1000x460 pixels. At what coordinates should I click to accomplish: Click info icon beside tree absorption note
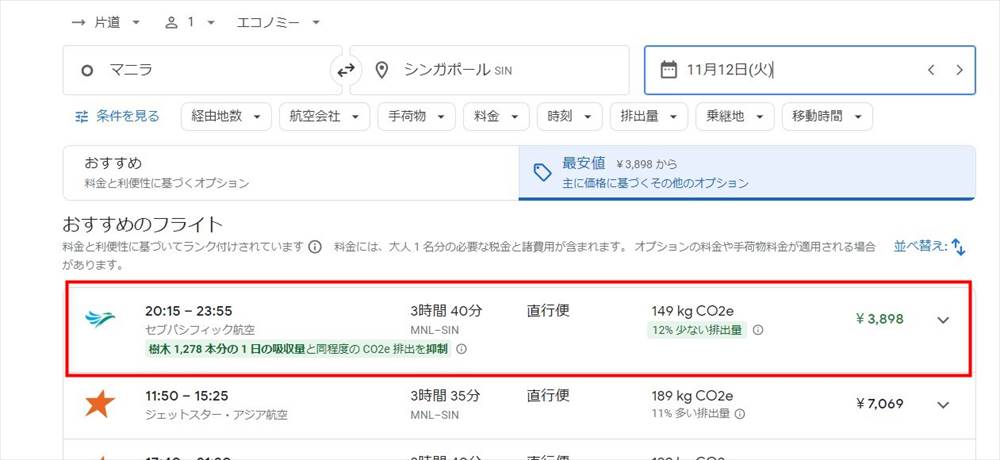pos(462,349)
